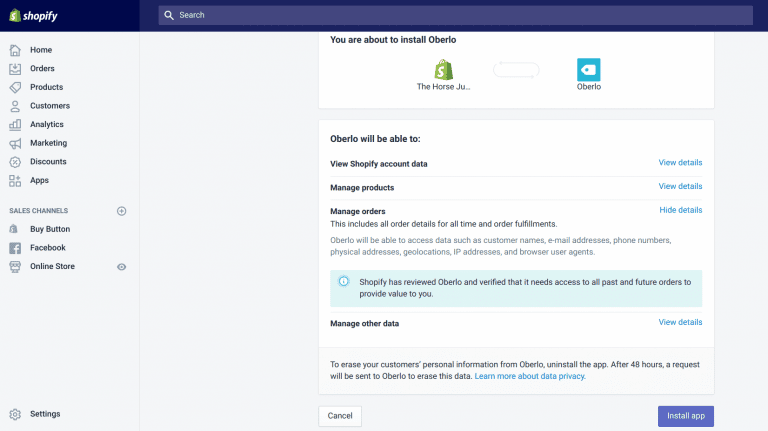Click the 'Manage products' permission label
Image resolution: width=768 pixels, height=431 pixels.
pos(362,188)
